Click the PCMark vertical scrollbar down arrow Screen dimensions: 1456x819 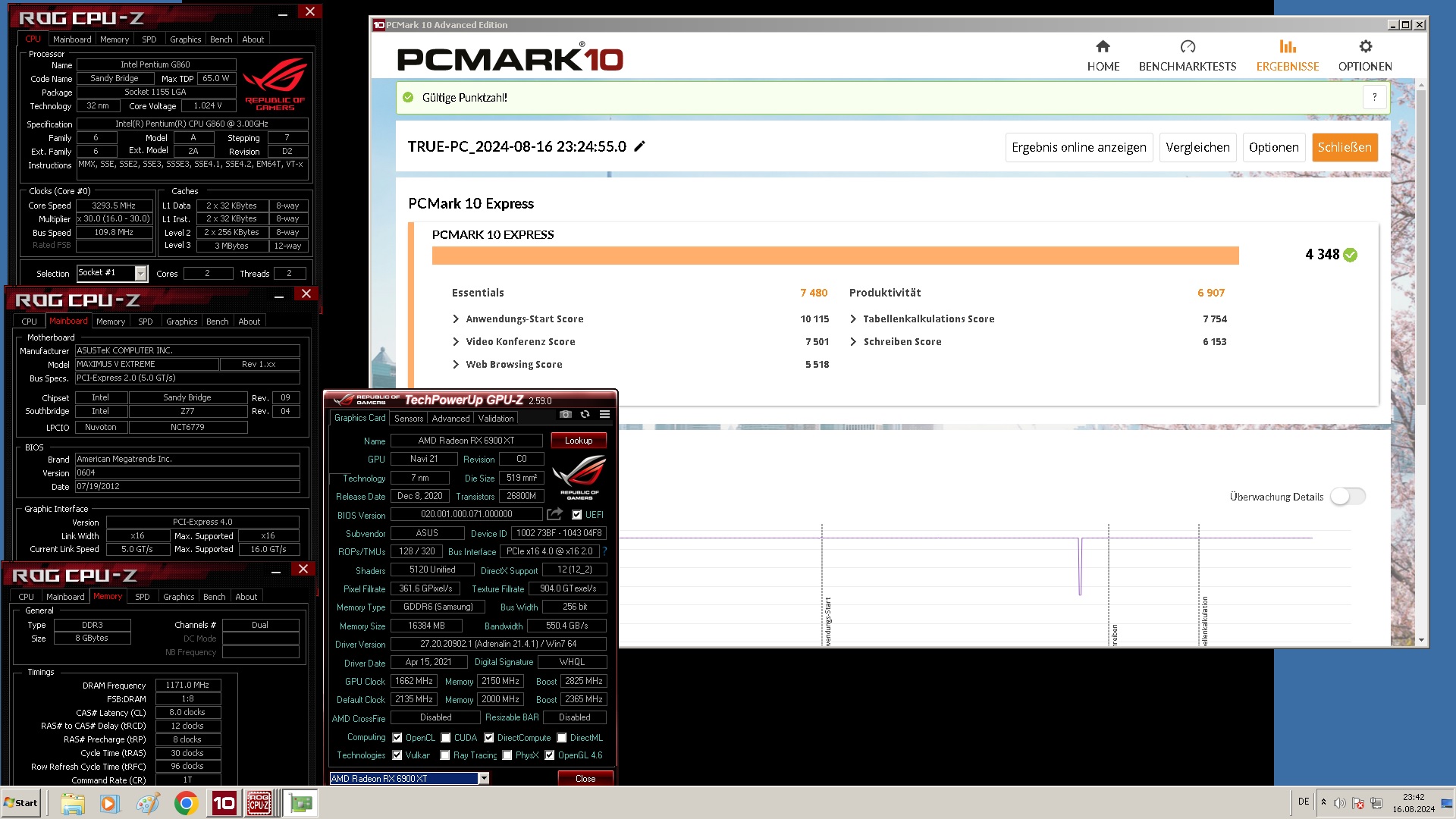[1421, 640]
